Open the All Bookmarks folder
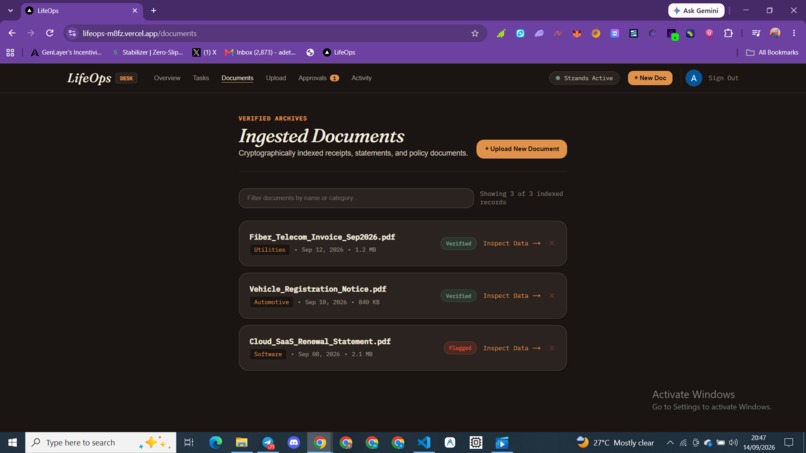The height and width of the screenshot is (453, 806). click(772, 52)
